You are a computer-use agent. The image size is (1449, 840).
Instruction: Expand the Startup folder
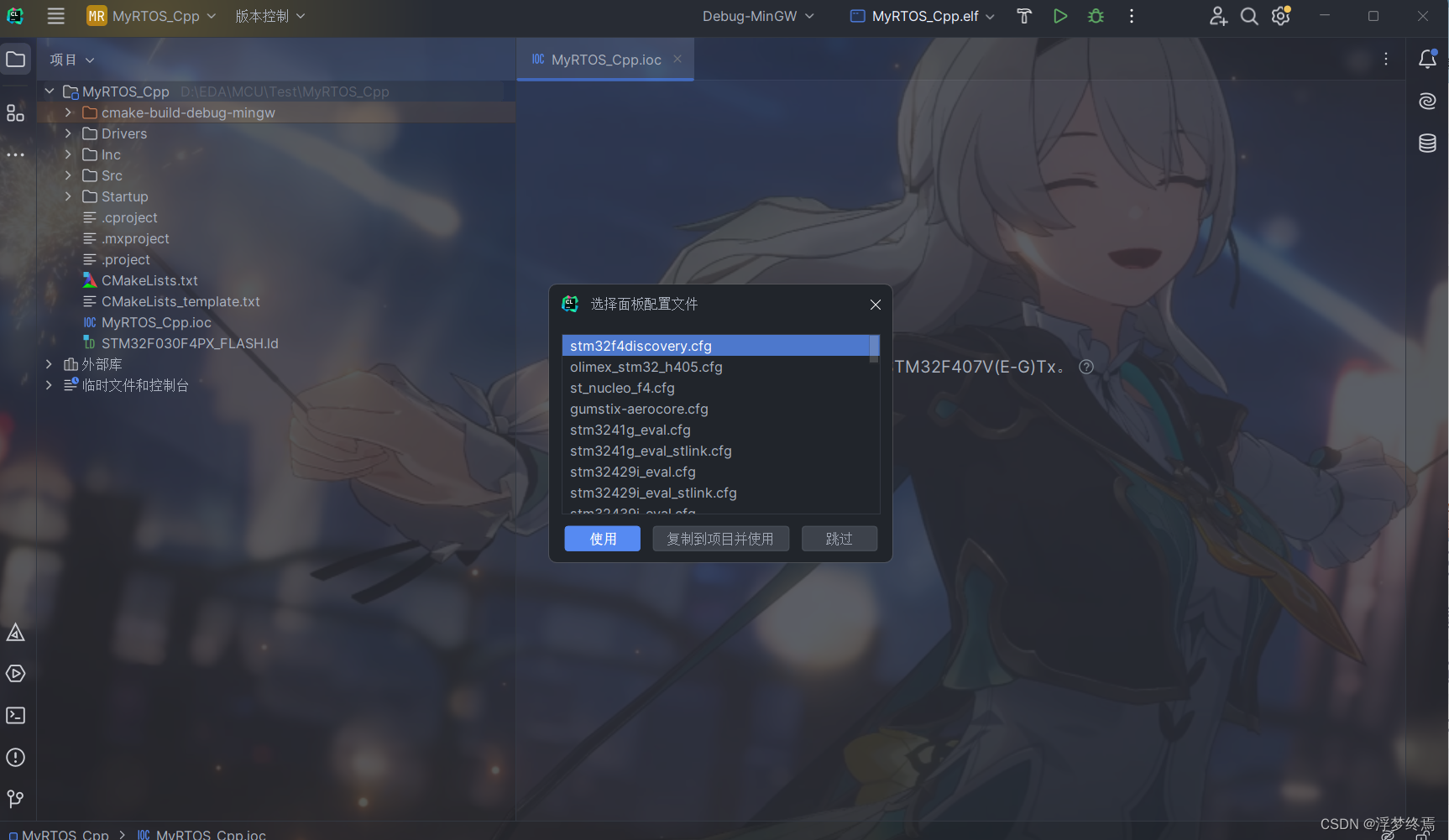pyautogui.click(x=69, y=196)
